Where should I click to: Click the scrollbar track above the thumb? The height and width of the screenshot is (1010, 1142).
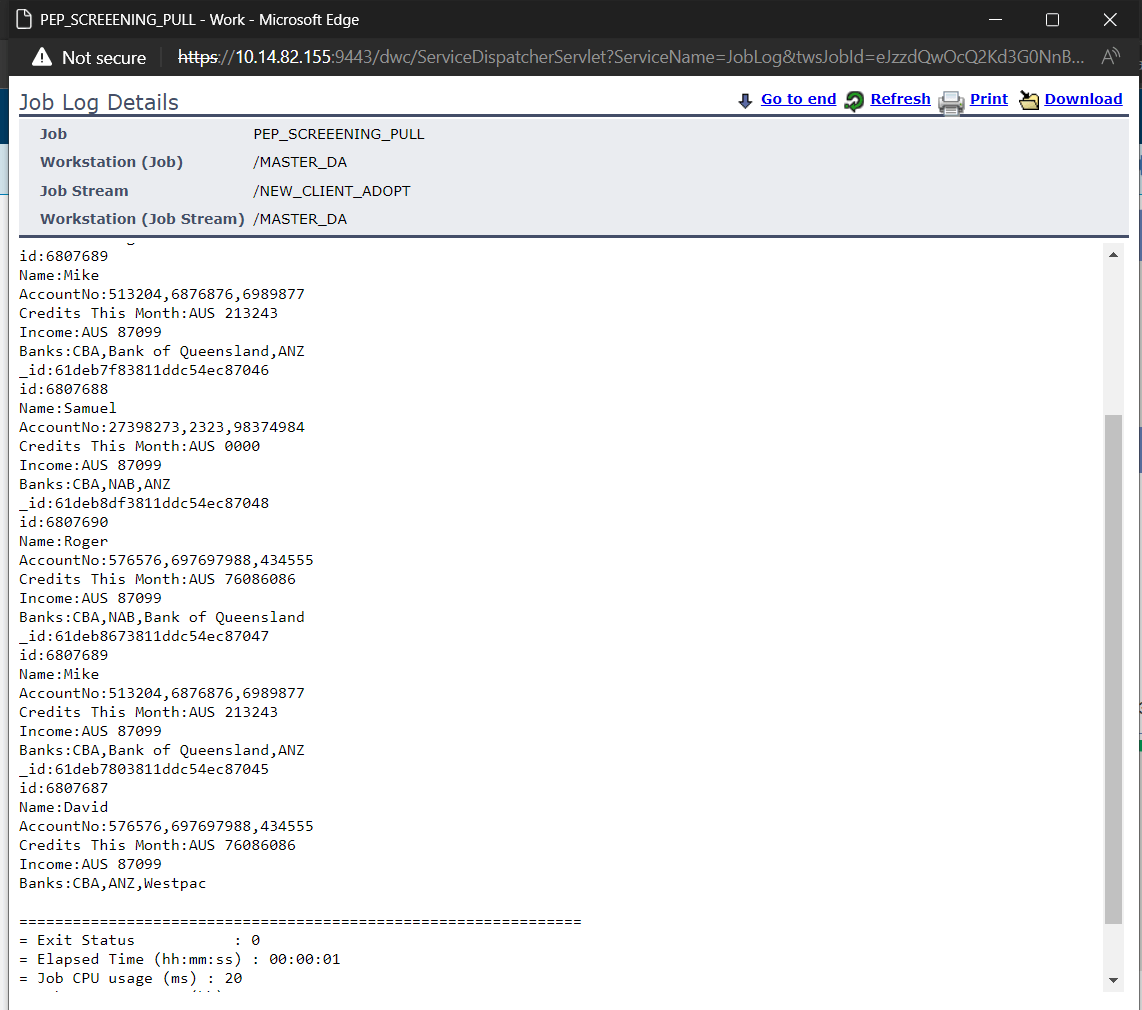[1113, 340]
